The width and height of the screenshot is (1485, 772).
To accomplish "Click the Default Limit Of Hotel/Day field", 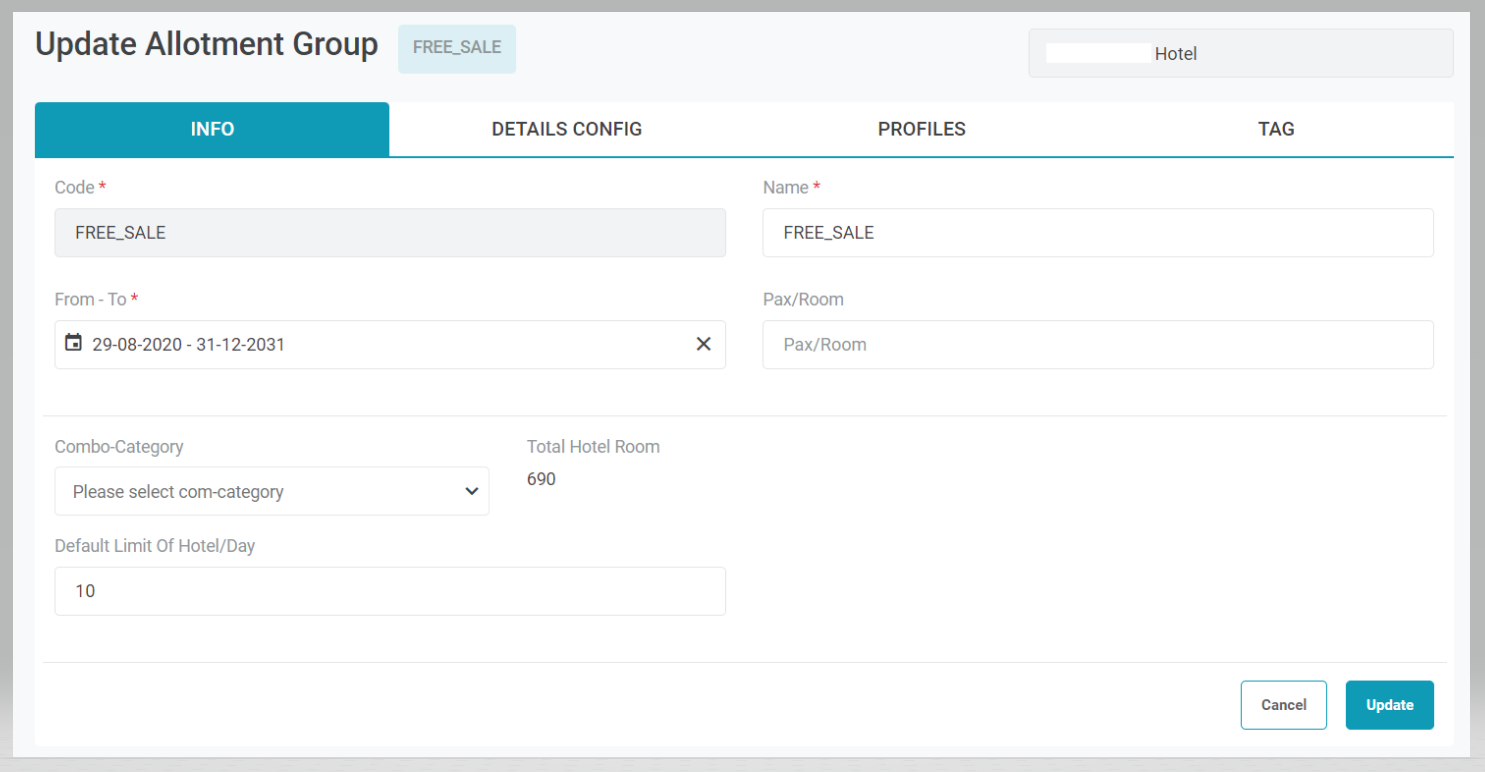I will tap(390, 591).
